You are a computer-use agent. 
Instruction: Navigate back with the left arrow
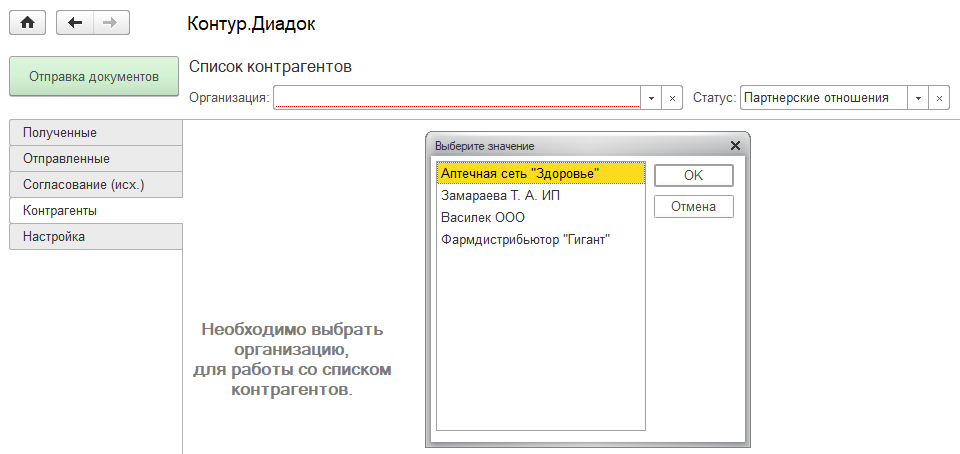pos(75,23)
